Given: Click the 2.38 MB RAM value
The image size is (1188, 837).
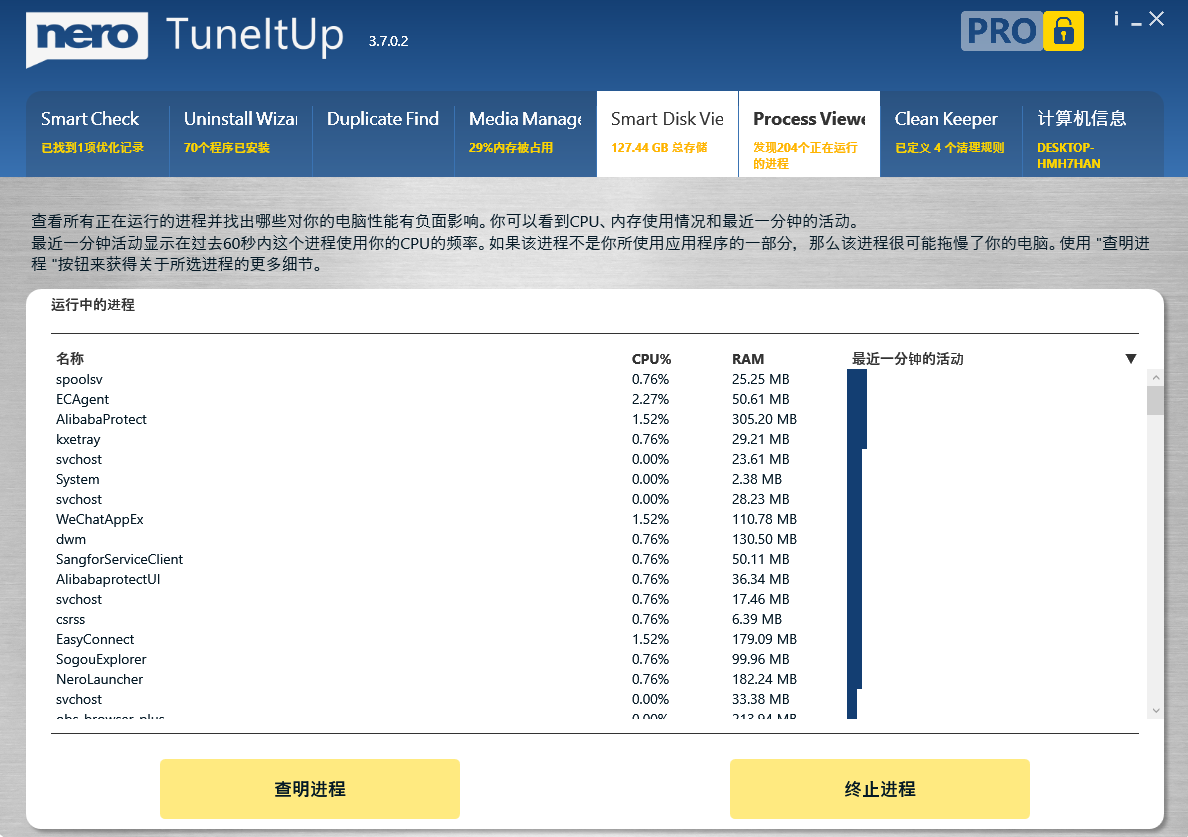Looking at the screenshot, I should click(x=756, y=479).
